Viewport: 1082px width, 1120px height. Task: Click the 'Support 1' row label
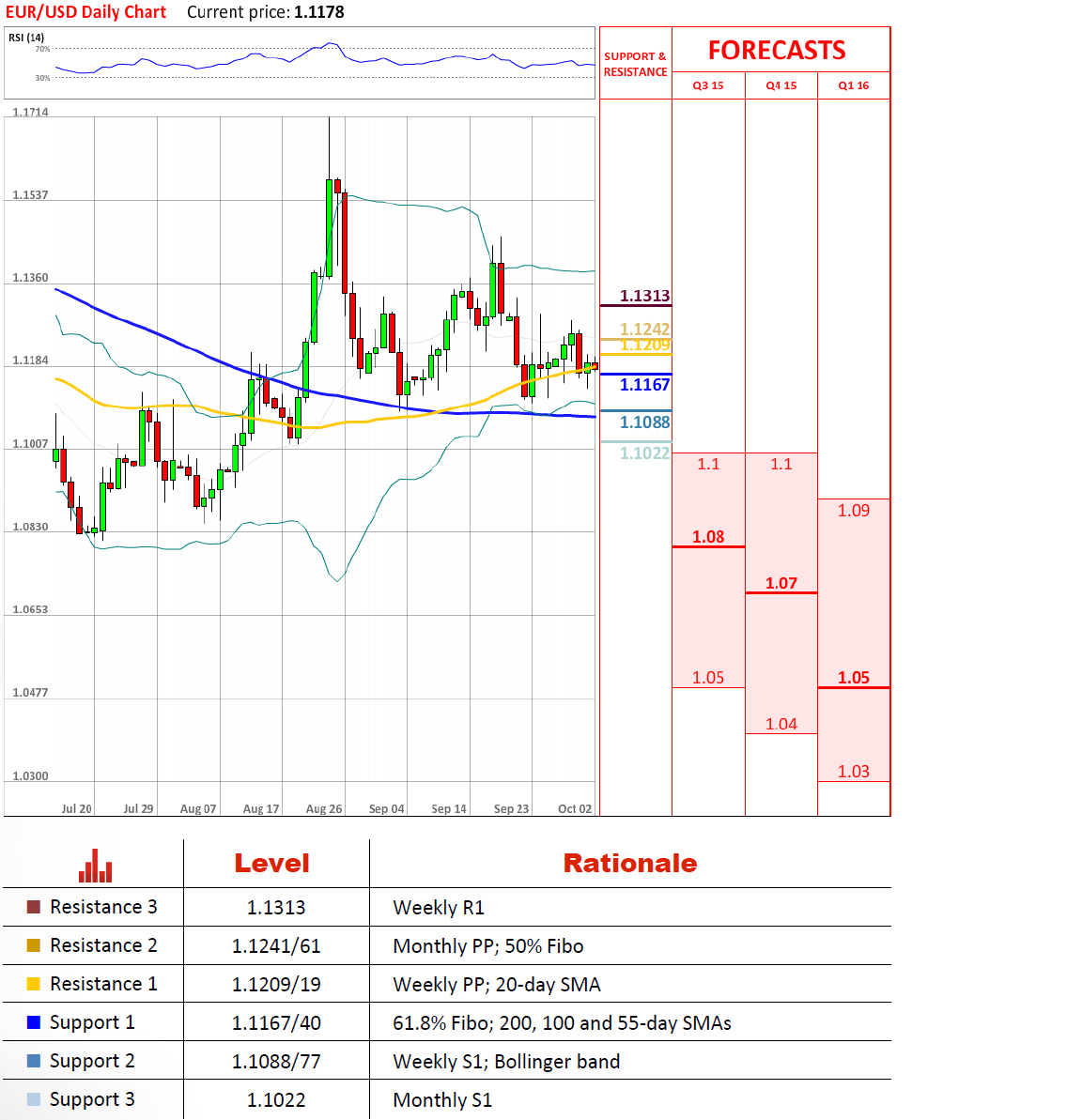(92, 1023)
